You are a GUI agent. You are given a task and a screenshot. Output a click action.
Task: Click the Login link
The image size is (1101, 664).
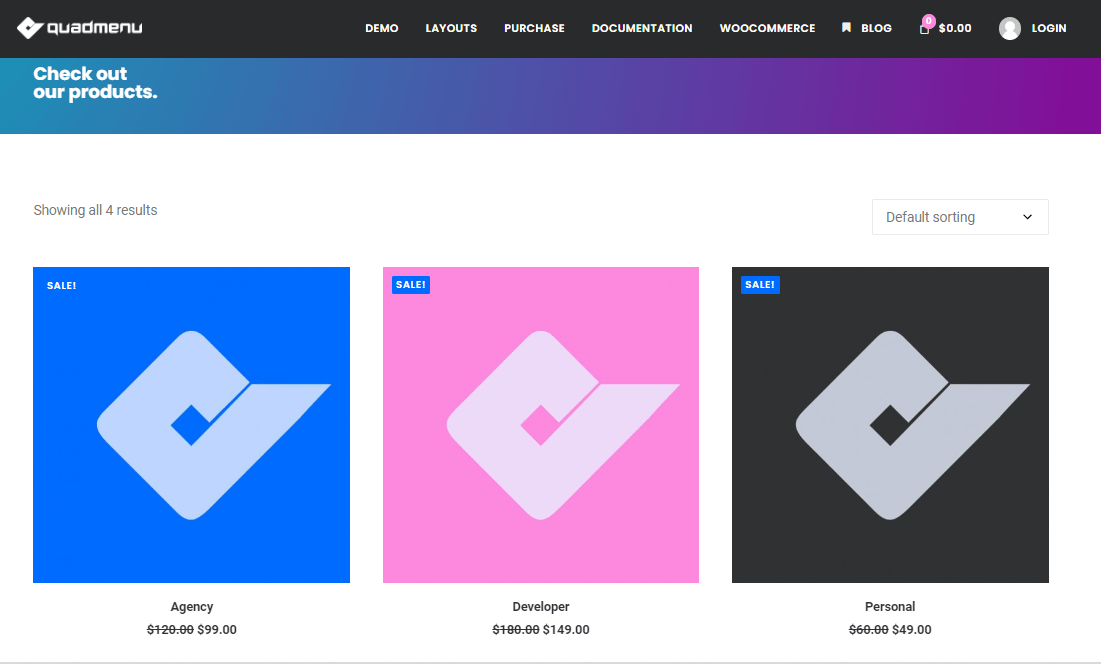(1049, 29)
